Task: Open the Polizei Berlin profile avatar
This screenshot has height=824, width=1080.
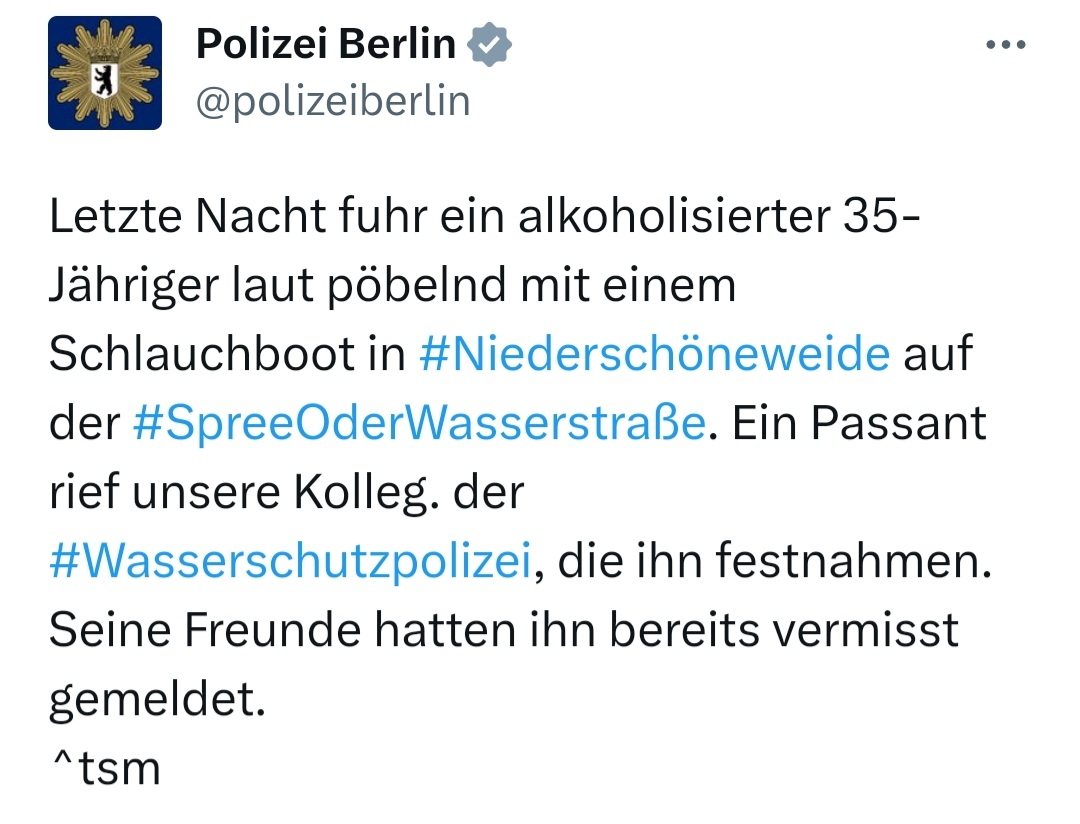Action: tap(104, 73)
